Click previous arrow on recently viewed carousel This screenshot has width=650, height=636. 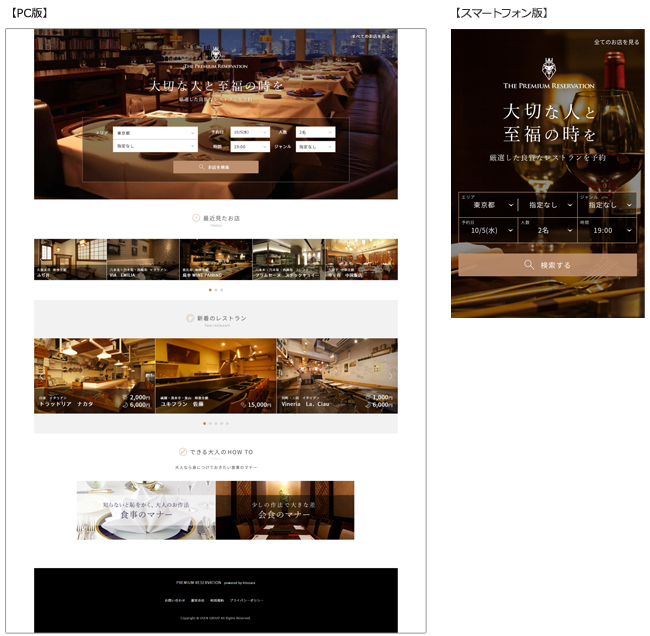click(41, 260)
